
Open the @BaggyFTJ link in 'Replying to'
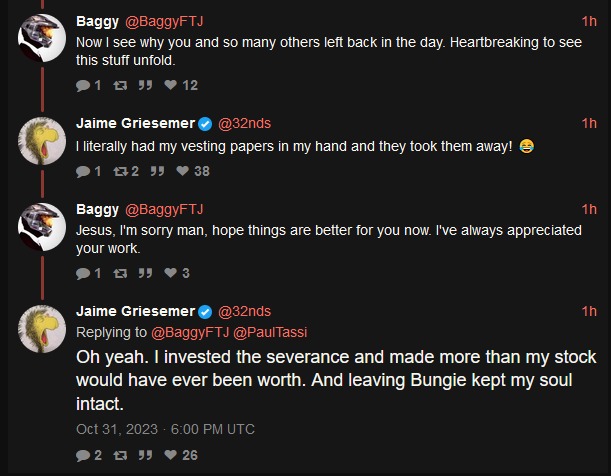click(x=190, y=332)
